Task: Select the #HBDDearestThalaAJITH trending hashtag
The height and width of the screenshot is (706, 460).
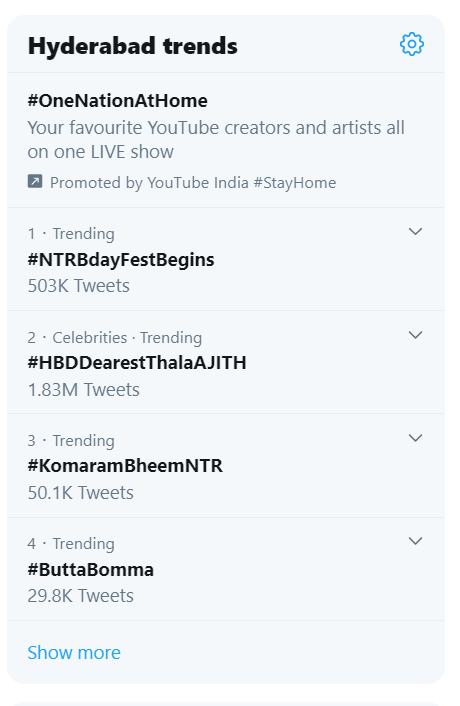Action: coord(137,363)
